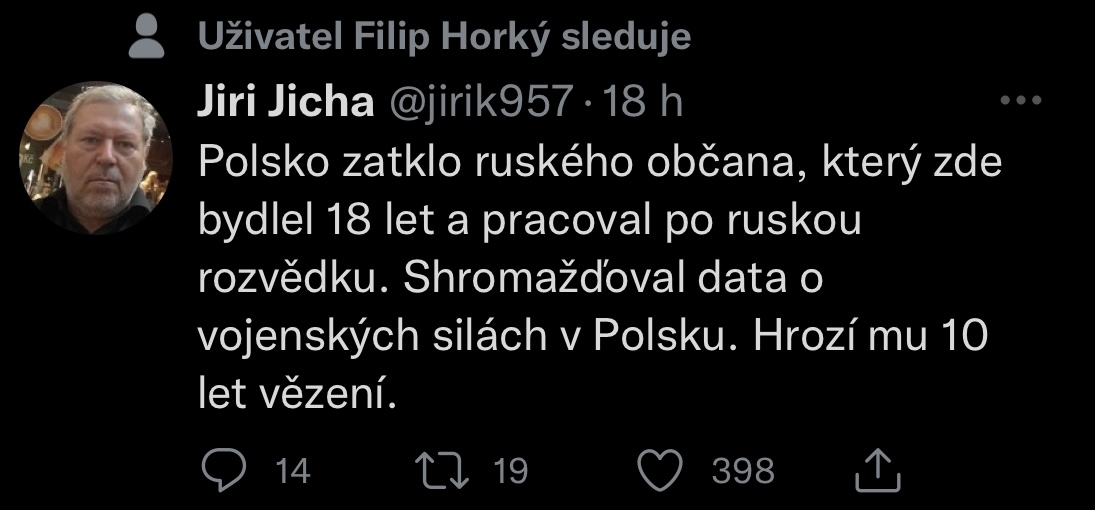Click the last line "let vězení."
The width and height of the screenshot is (1095, 510).
pos(299,396)
